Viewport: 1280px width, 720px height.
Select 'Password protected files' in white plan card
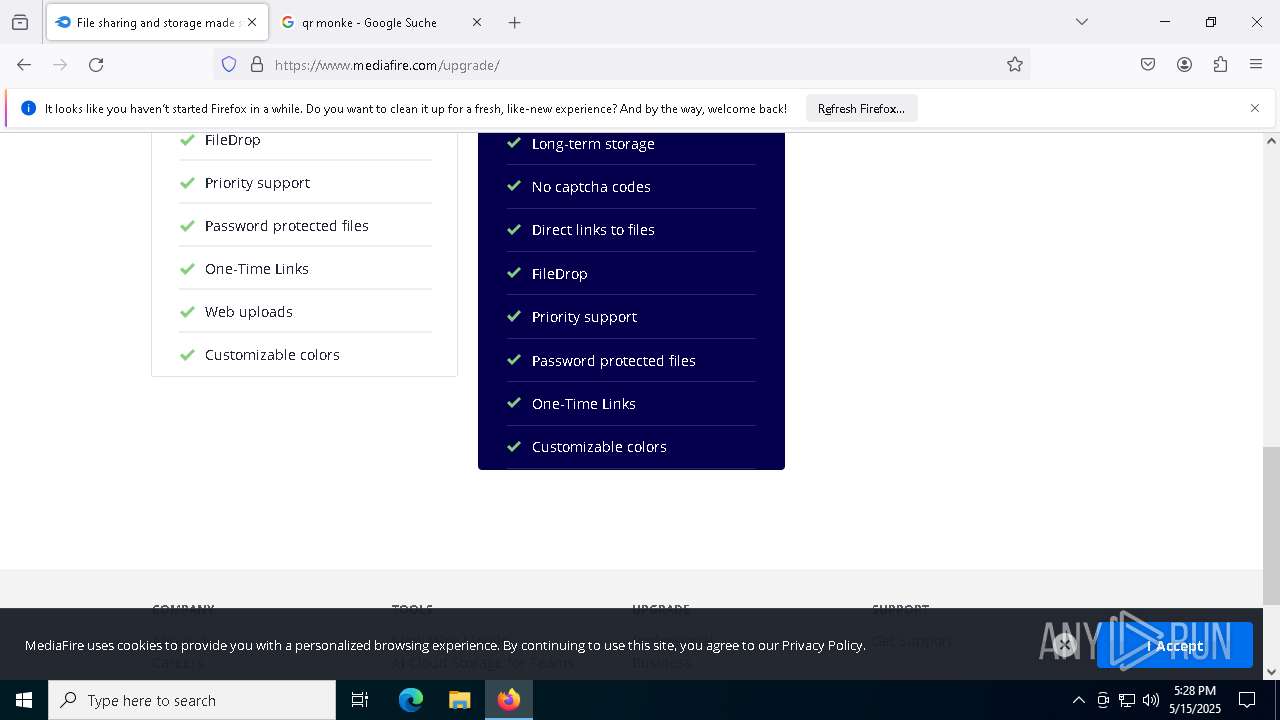point(287,226)
